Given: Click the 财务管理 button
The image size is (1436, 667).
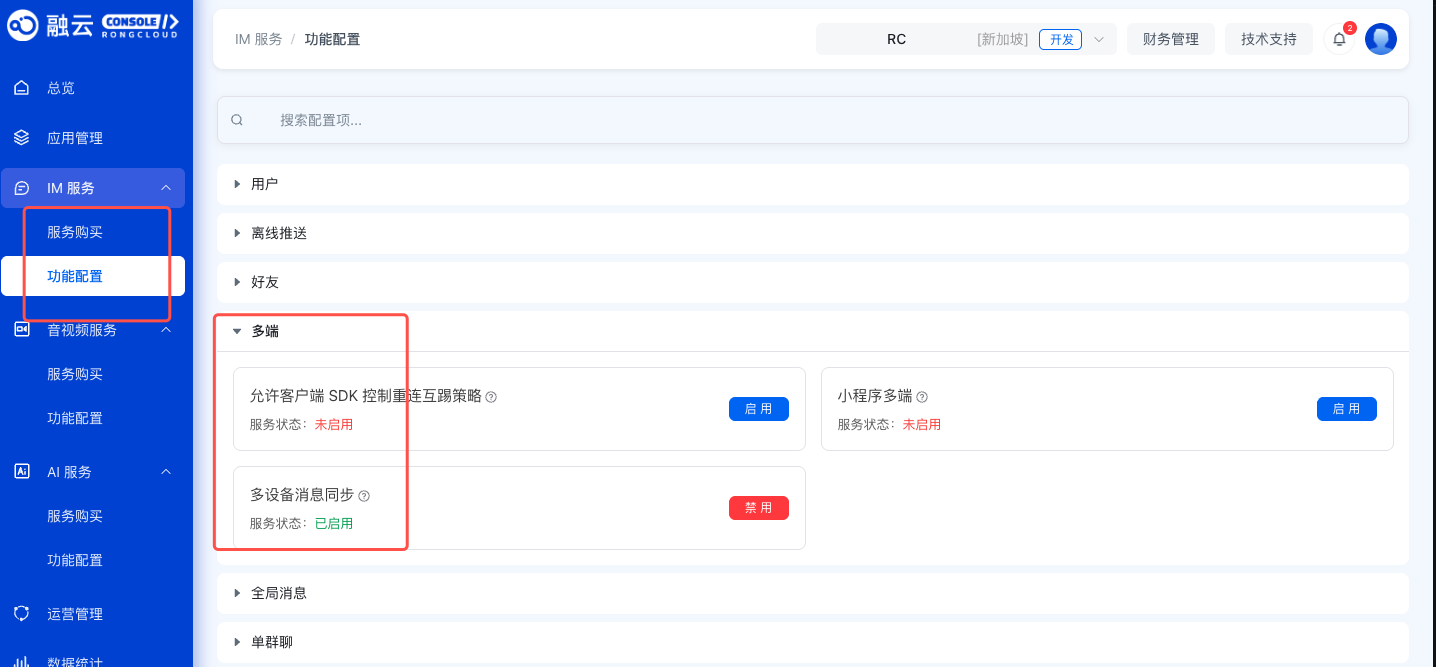Looking at the screenshot, I should coord(1170,39).
